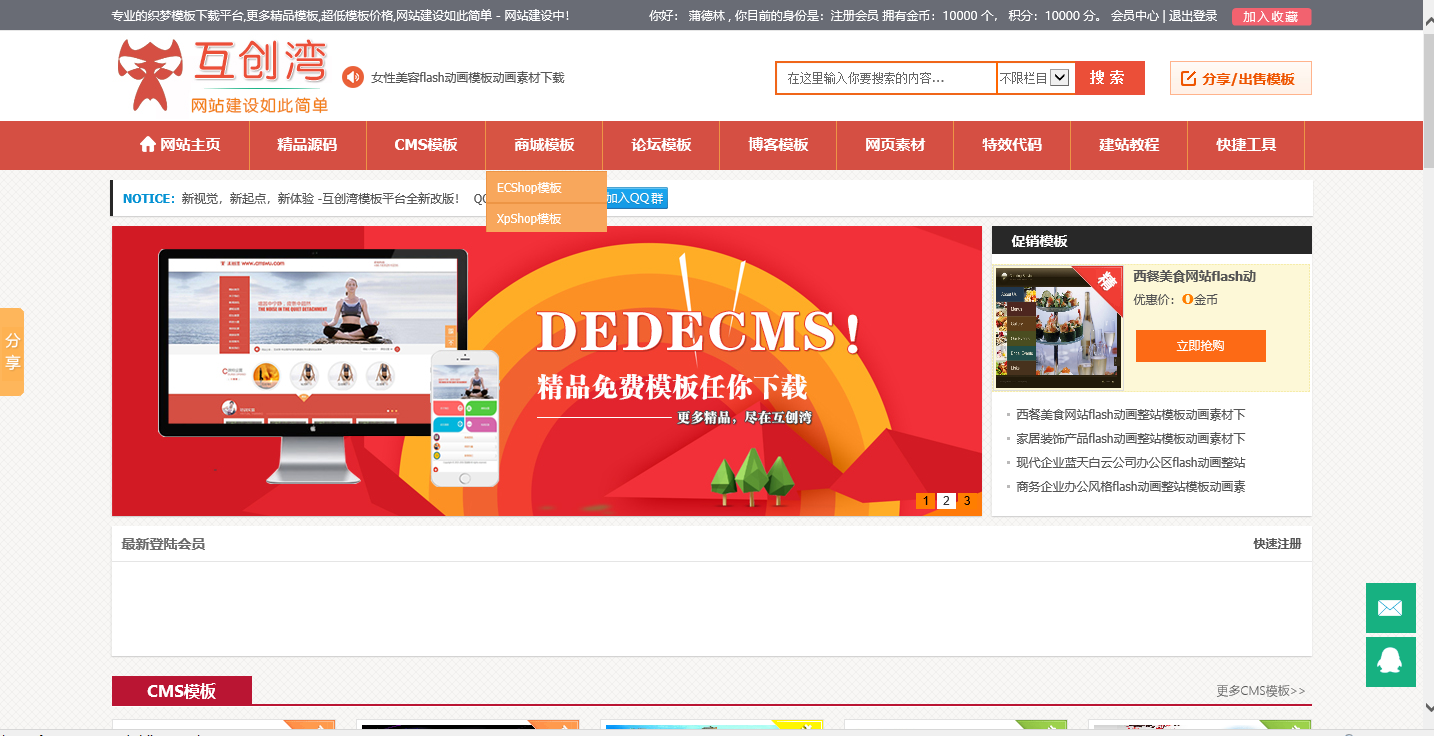Click 女性美容flash动画模板 announcement link

point(467,77)
